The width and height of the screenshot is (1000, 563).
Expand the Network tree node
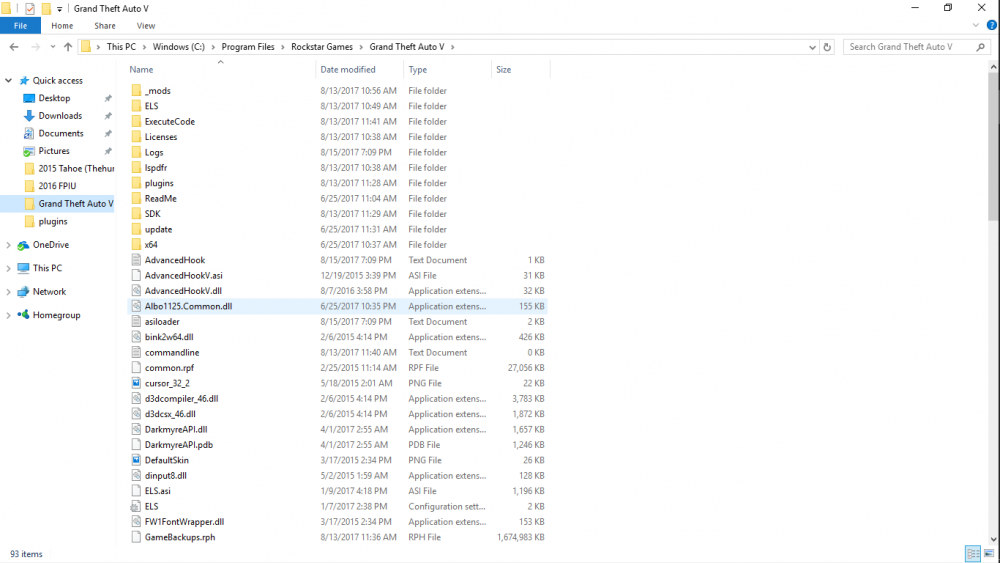tap(9, 292)
